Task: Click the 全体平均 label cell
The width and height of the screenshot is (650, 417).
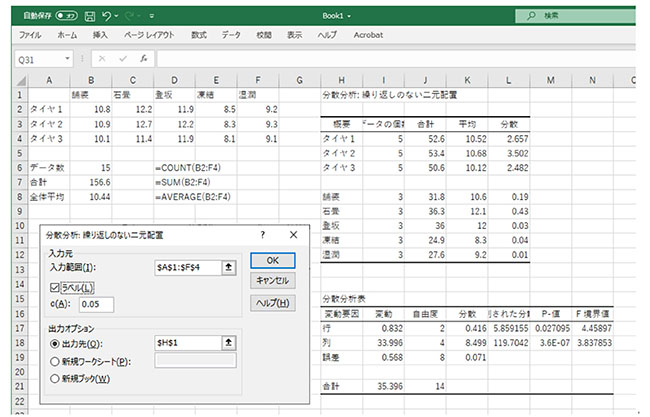Action: coord(49,196)
